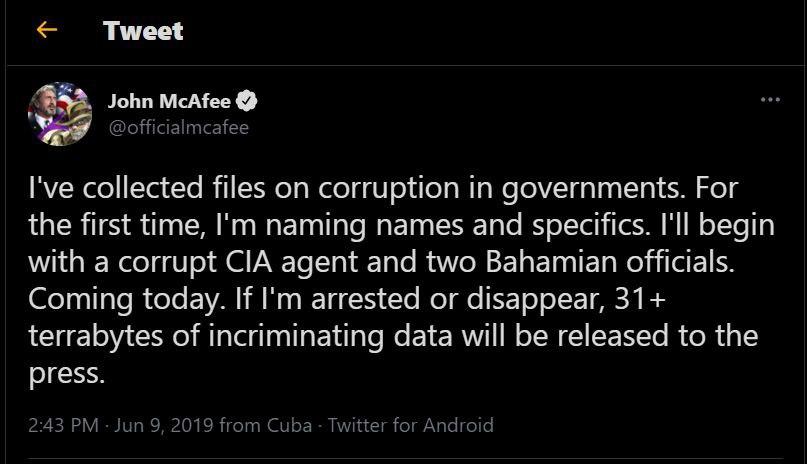The width and height of the screenshot is (807, 464).
Task: Select the "Twitter for Android" source link
Action: pos(411,425)
